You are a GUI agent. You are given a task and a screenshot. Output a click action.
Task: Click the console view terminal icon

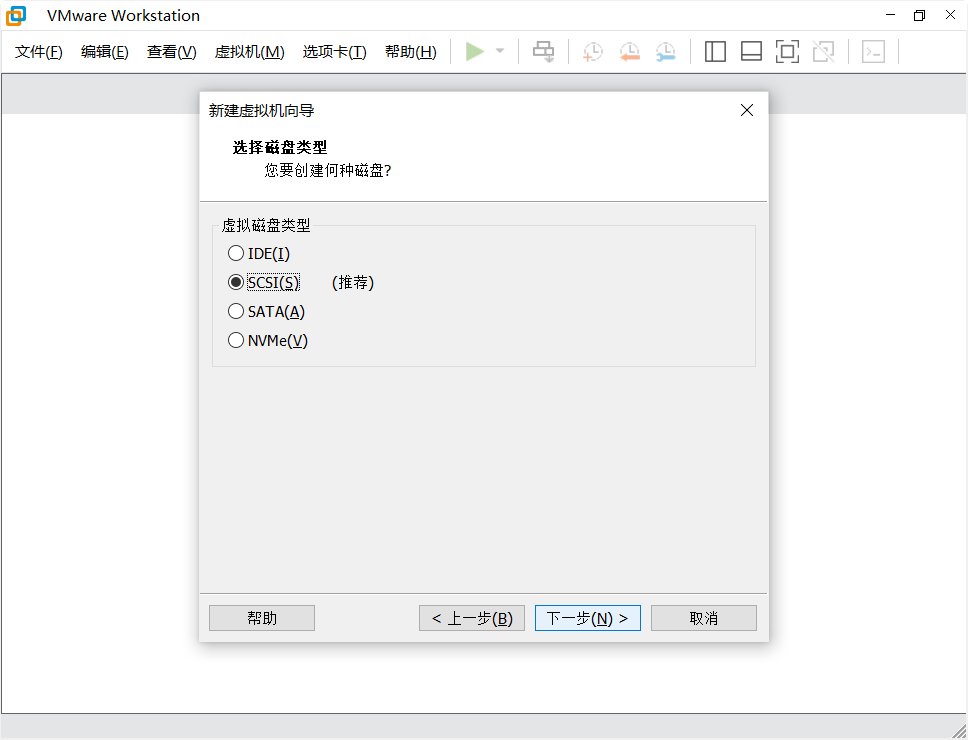(x=874, y=52)
